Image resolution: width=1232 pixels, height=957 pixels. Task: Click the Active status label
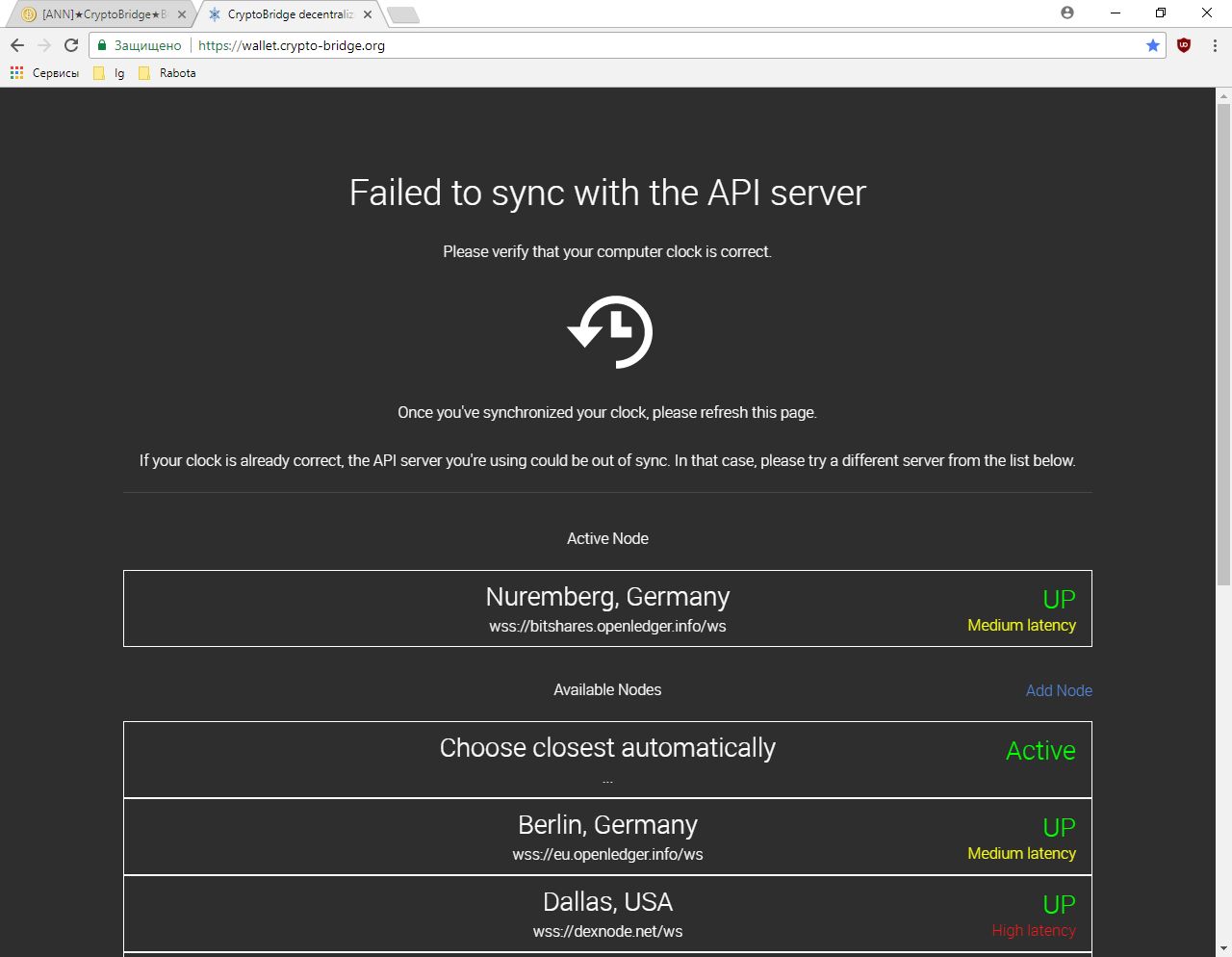tap(1040, 751)
